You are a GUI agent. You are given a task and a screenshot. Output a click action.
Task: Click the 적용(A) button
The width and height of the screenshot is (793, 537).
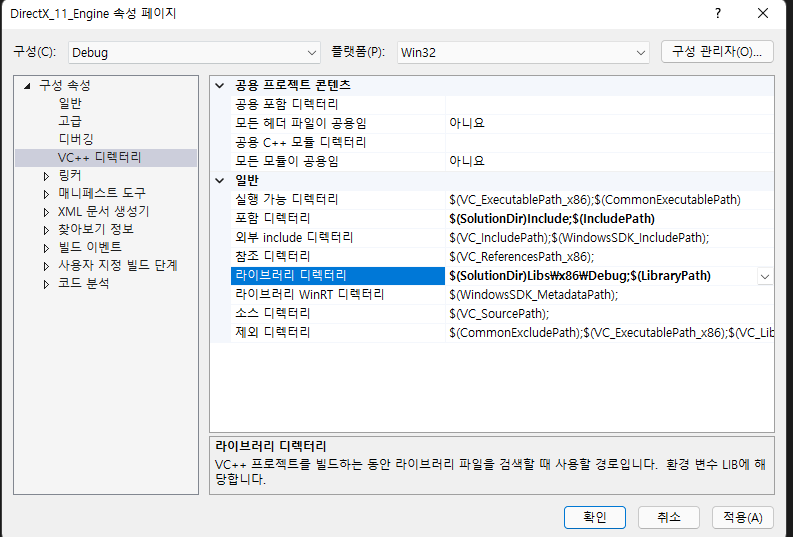click(742, 517)
